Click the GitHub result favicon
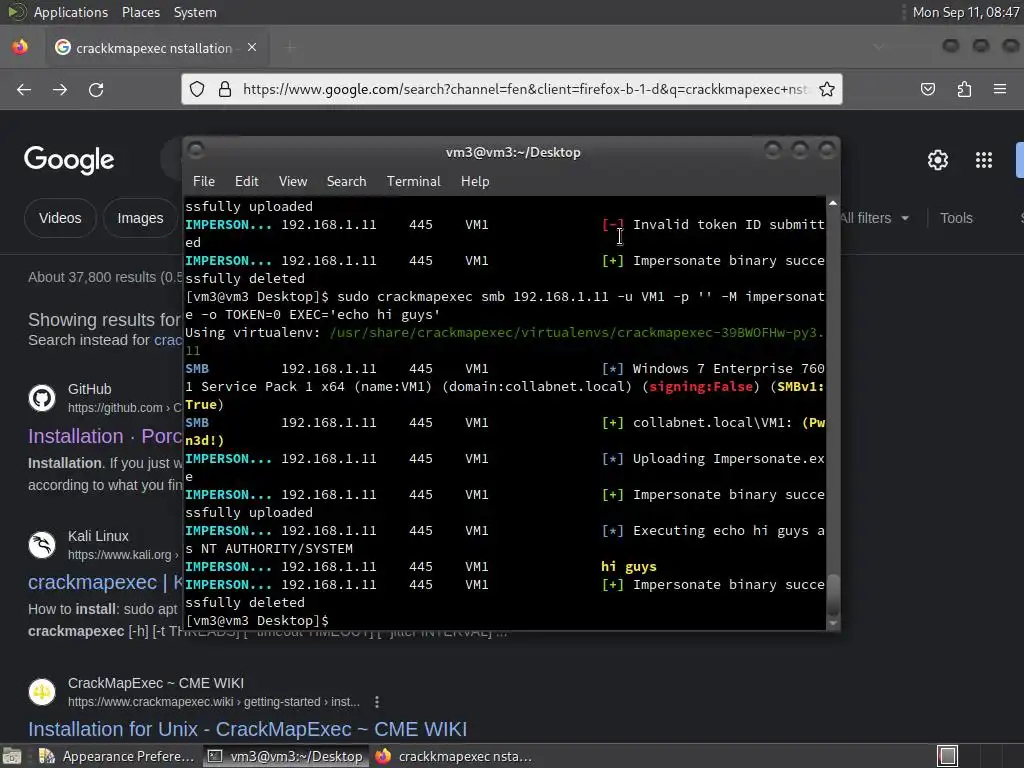1024x768 pixels. [42, 398]
